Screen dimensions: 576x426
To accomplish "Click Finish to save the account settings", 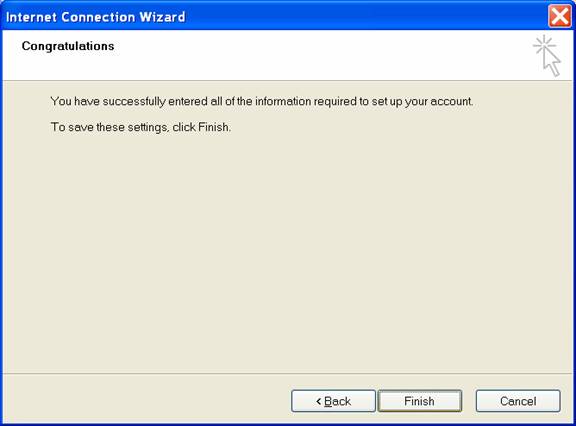I will tap(420, 401).
